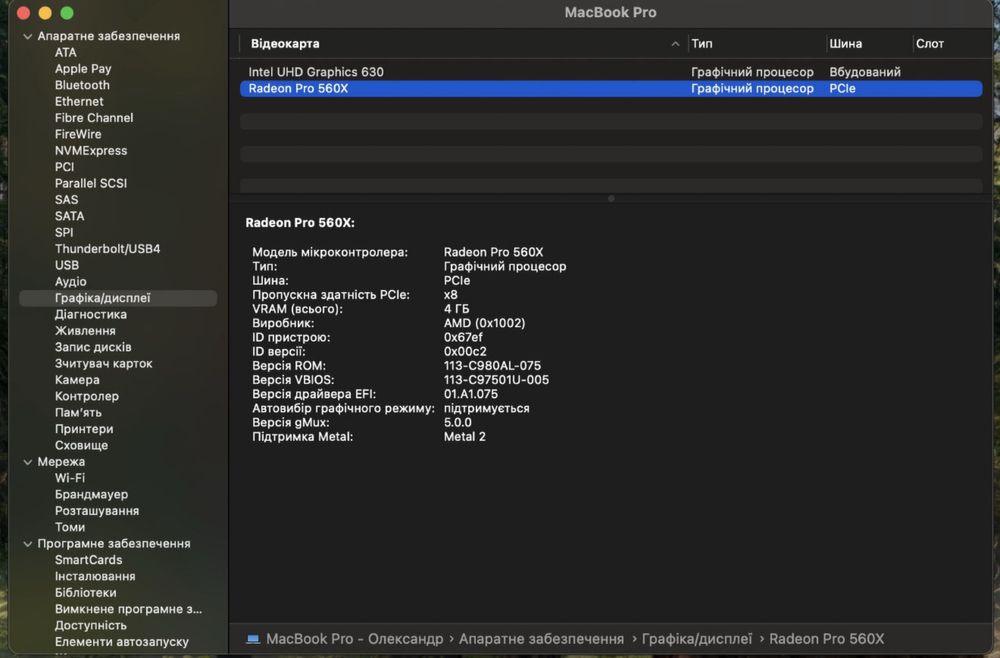This screenshot has height=658, width=1000.
Task: Select Вимкнене програмне з… in the sidebar
Action: [x=128, y=610]
